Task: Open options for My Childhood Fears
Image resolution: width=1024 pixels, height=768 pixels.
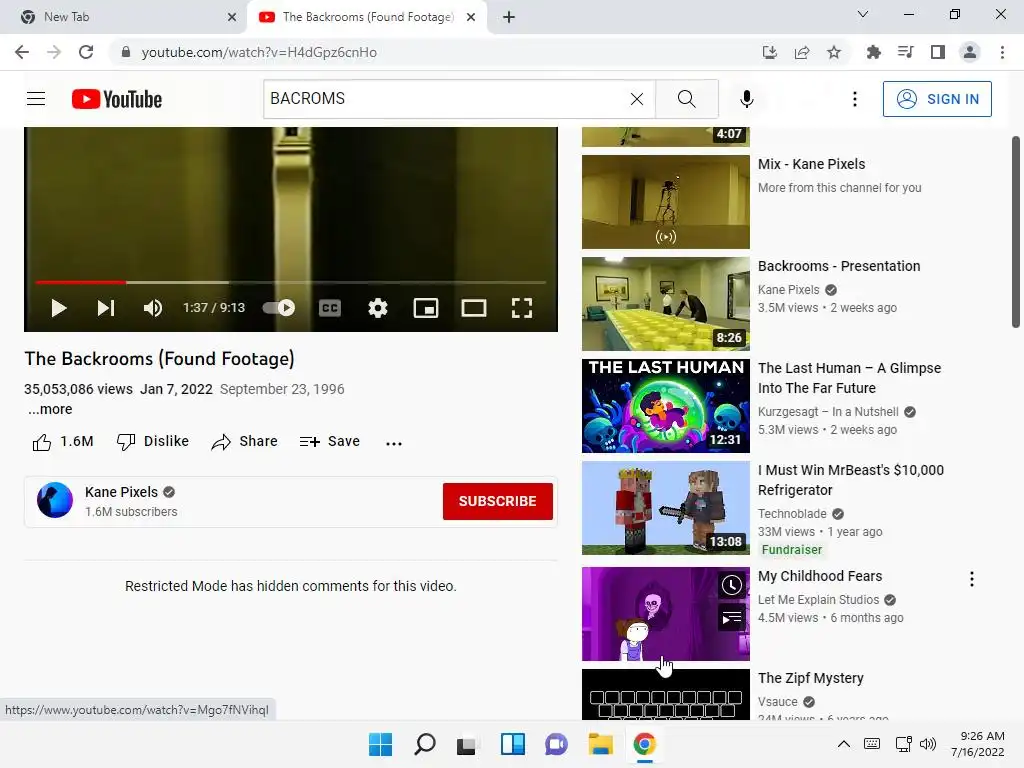Action: 972,579
